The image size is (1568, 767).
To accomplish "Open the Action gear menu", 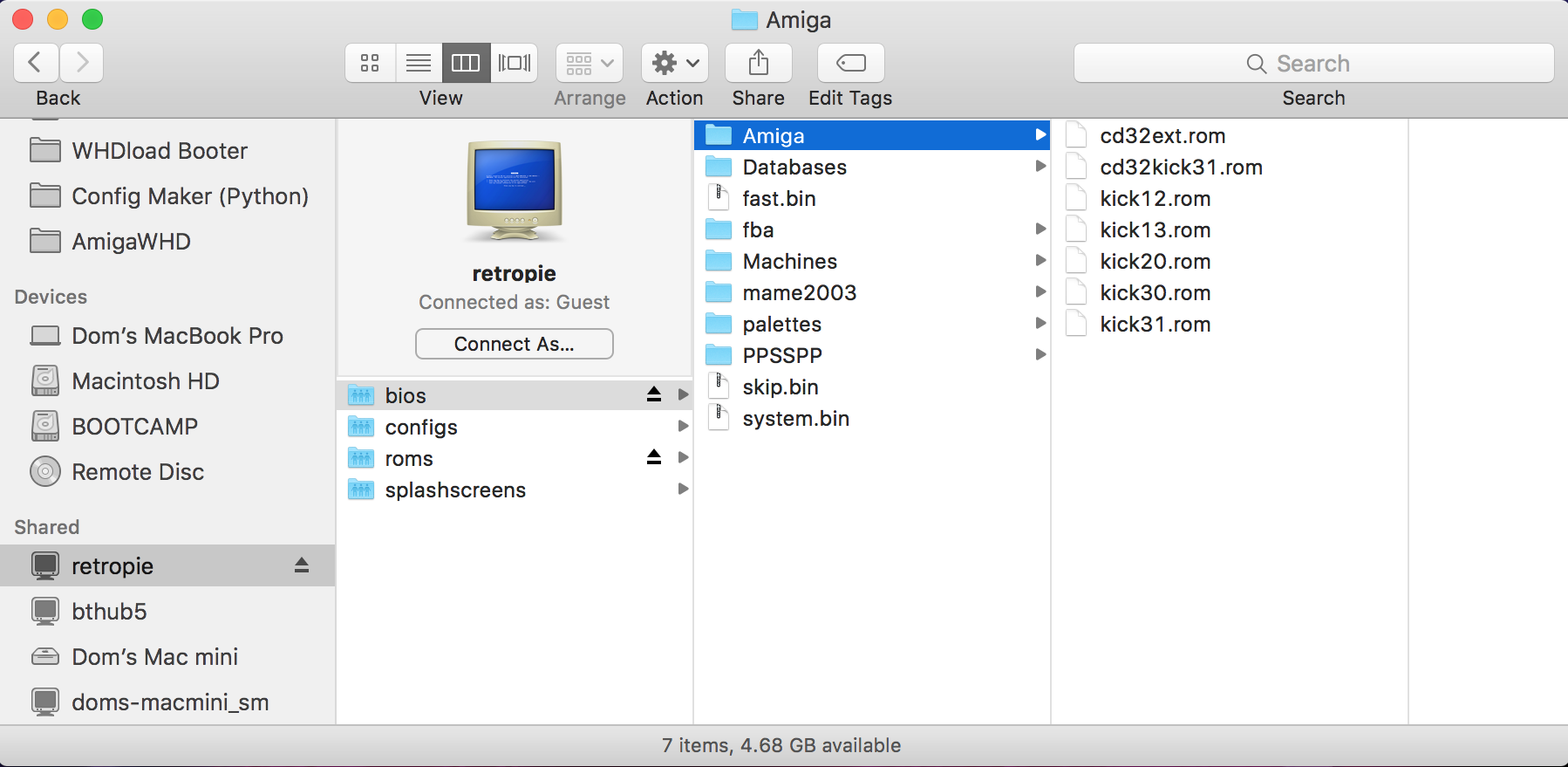I will tap(675, 63).
